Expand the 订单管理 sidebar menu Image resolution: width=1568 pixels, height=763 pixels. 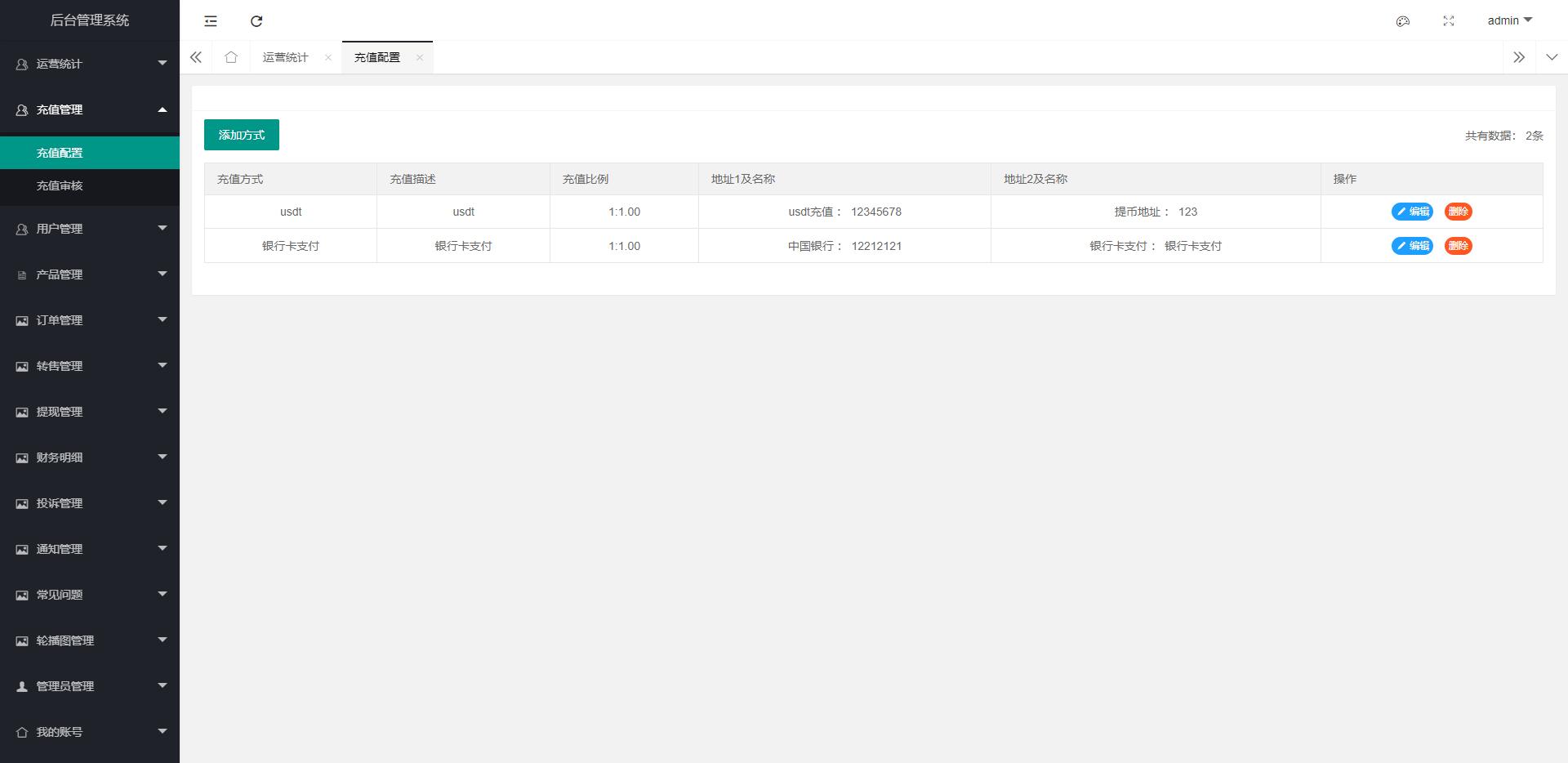point(90,320)
